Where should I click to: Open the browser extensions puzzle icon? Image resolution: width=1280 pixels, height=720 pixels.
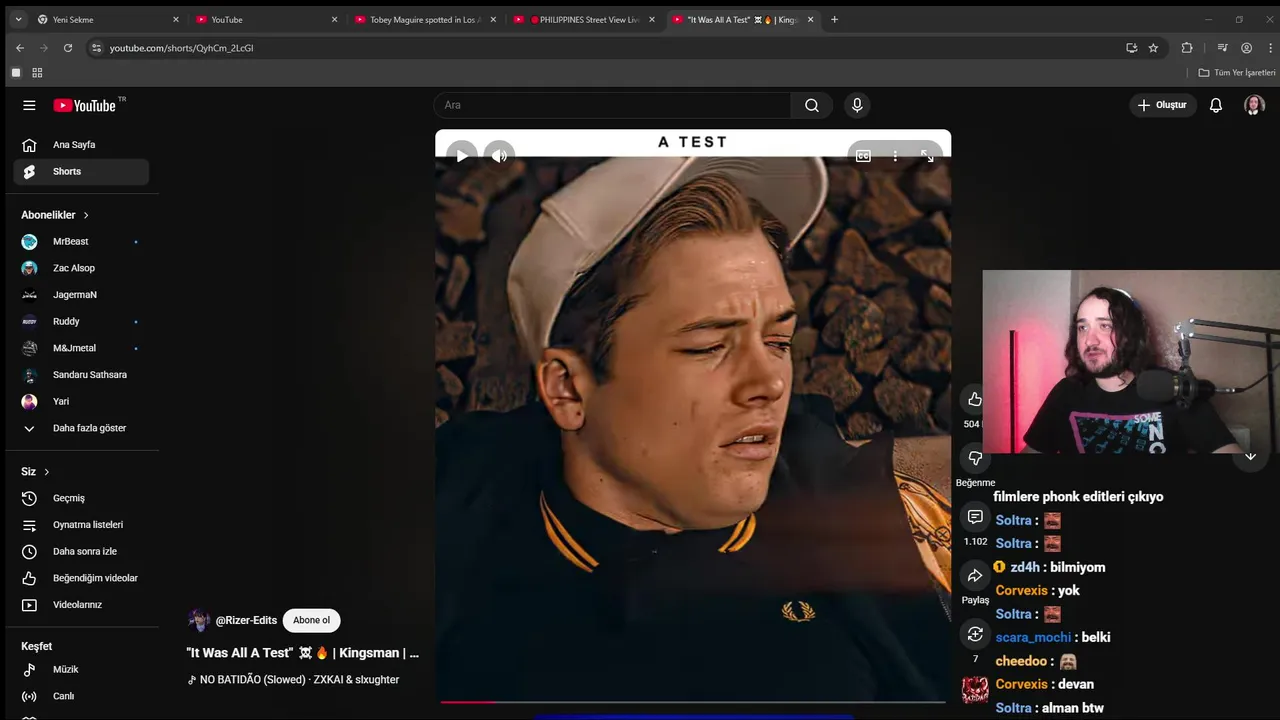(x=1187, y=48)
